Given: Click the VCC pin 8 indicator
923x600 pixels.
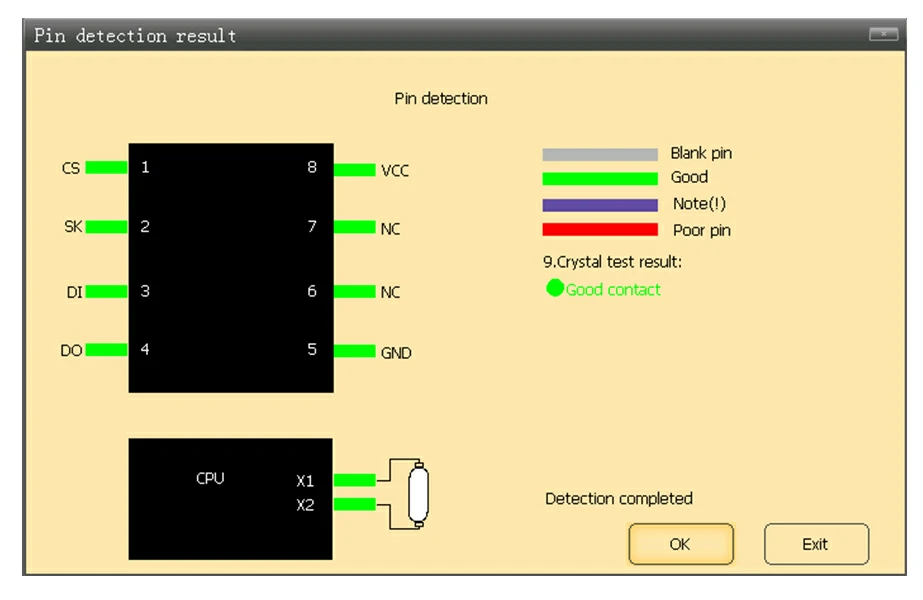Looking at the screenshot, I should pos(354,170).
